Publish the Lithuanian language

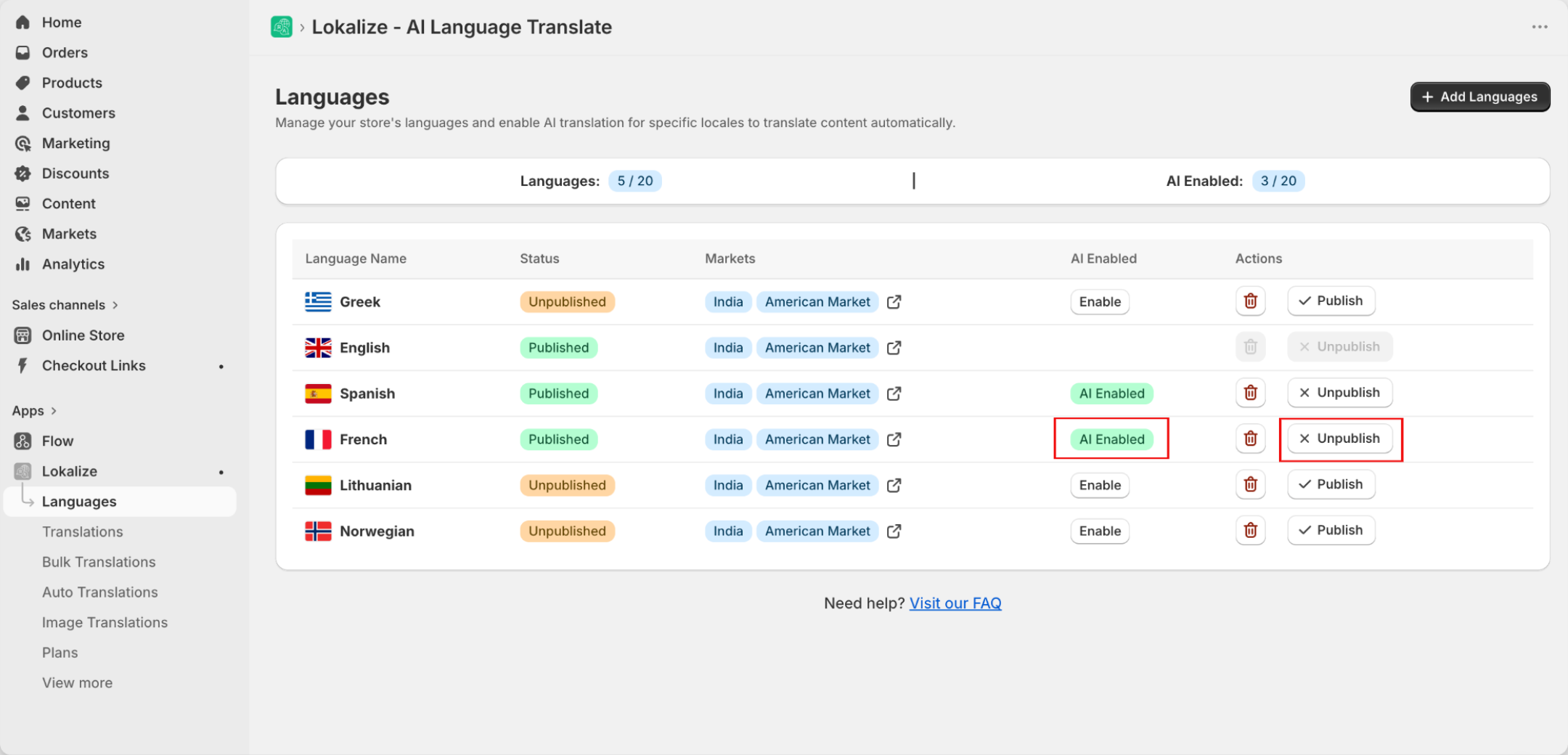coord(1331,484)
